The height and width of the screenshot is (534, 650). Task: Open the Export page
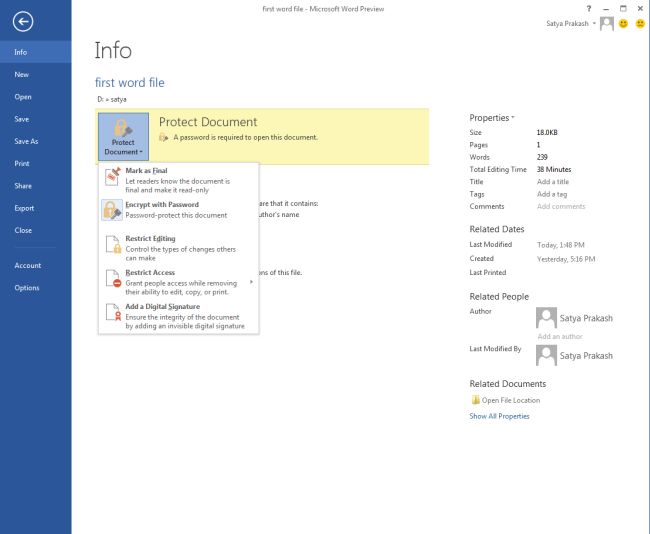click(36, 208)
